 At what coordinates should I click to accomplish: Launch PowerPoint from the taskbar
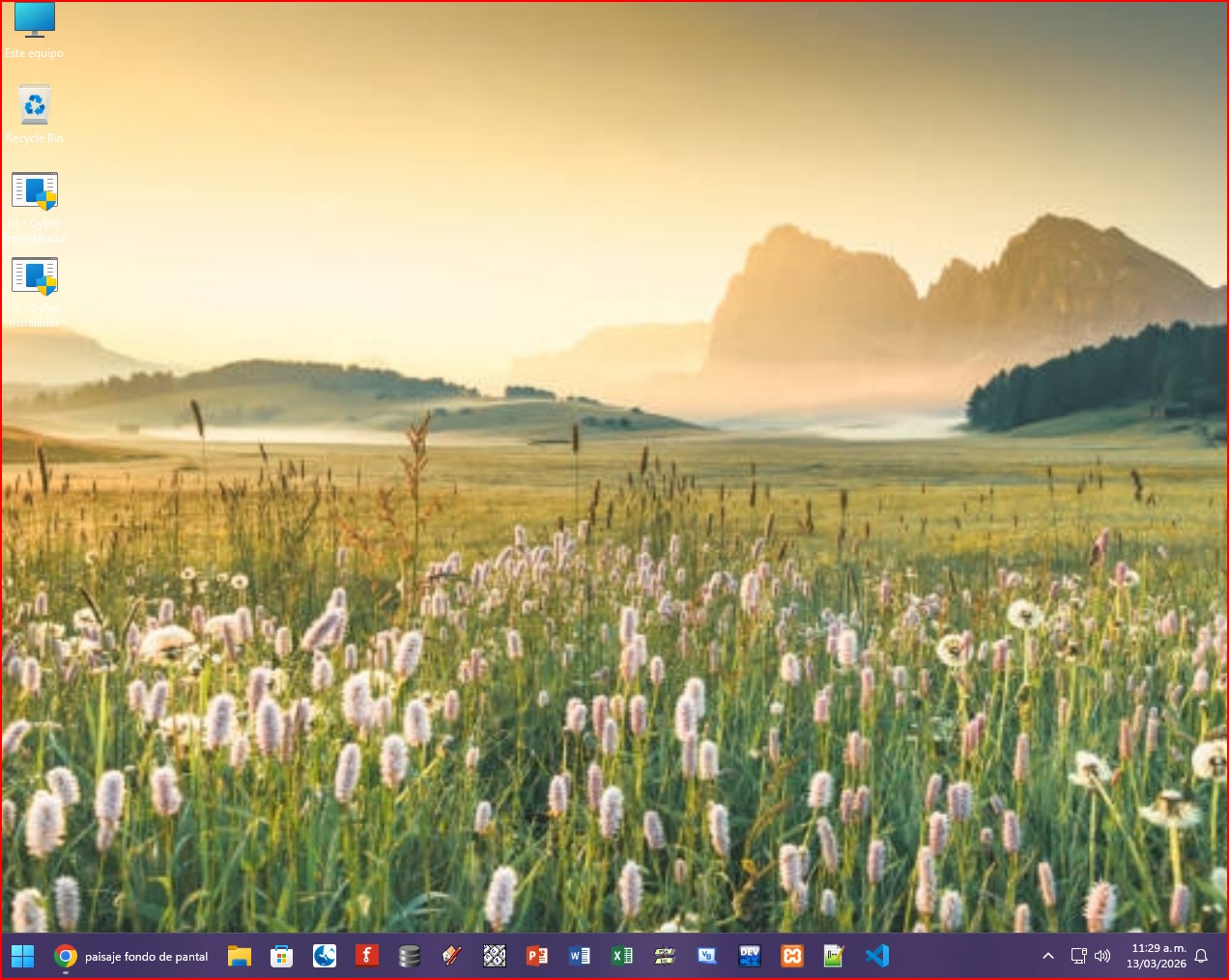coord(536,957)
